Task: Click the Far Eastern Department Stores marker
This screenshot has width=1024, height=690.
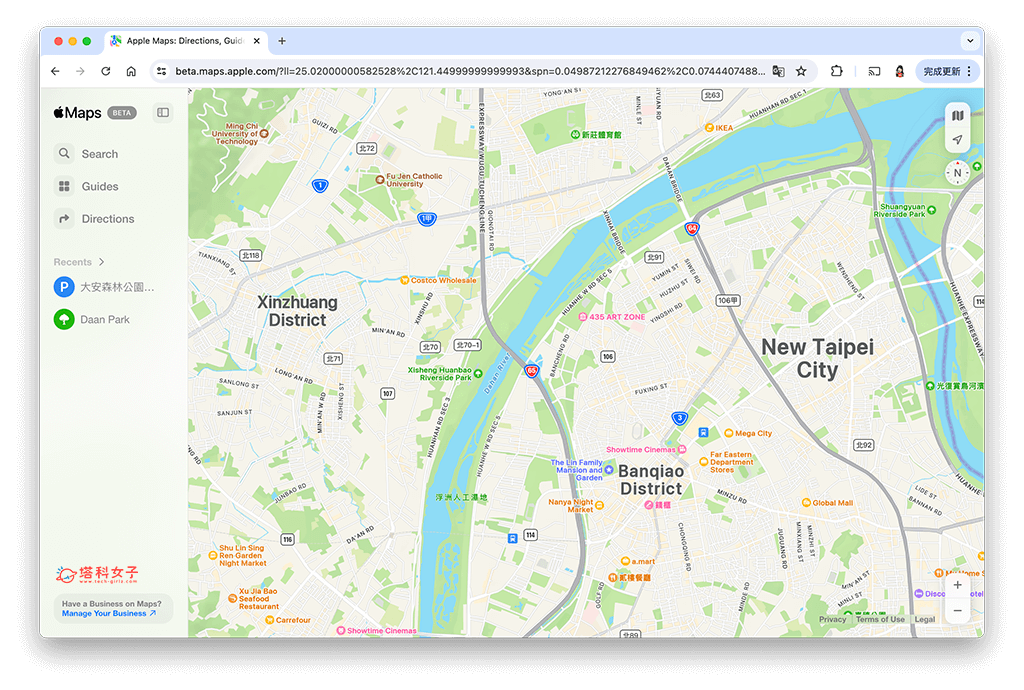Action: [x=704, y=462]
